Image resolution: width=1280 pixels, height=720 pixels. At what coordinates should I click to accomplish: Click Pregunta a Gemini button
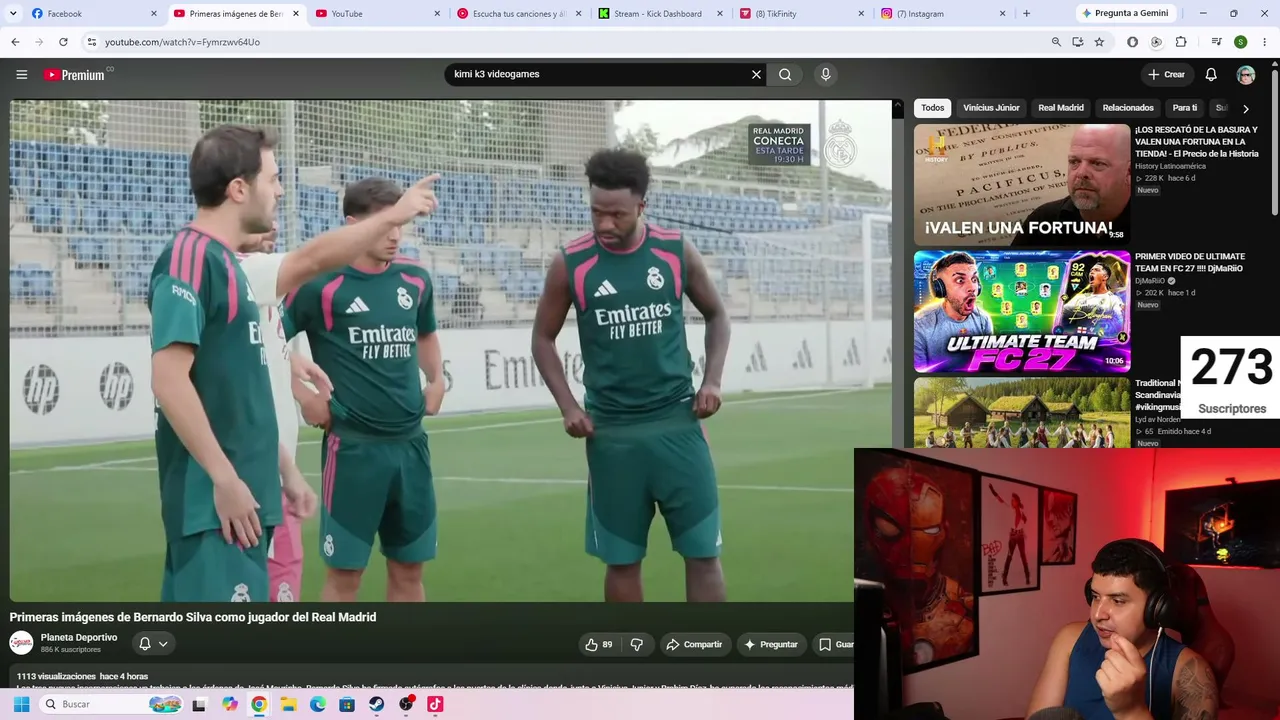[x=1125, y=13]
